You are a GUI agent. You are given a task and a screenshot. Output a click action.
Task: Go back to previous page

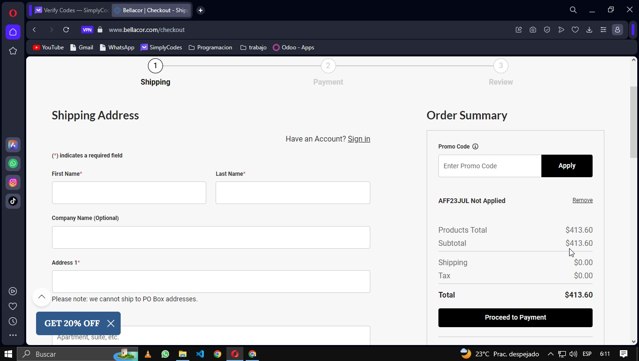[34, 30]
